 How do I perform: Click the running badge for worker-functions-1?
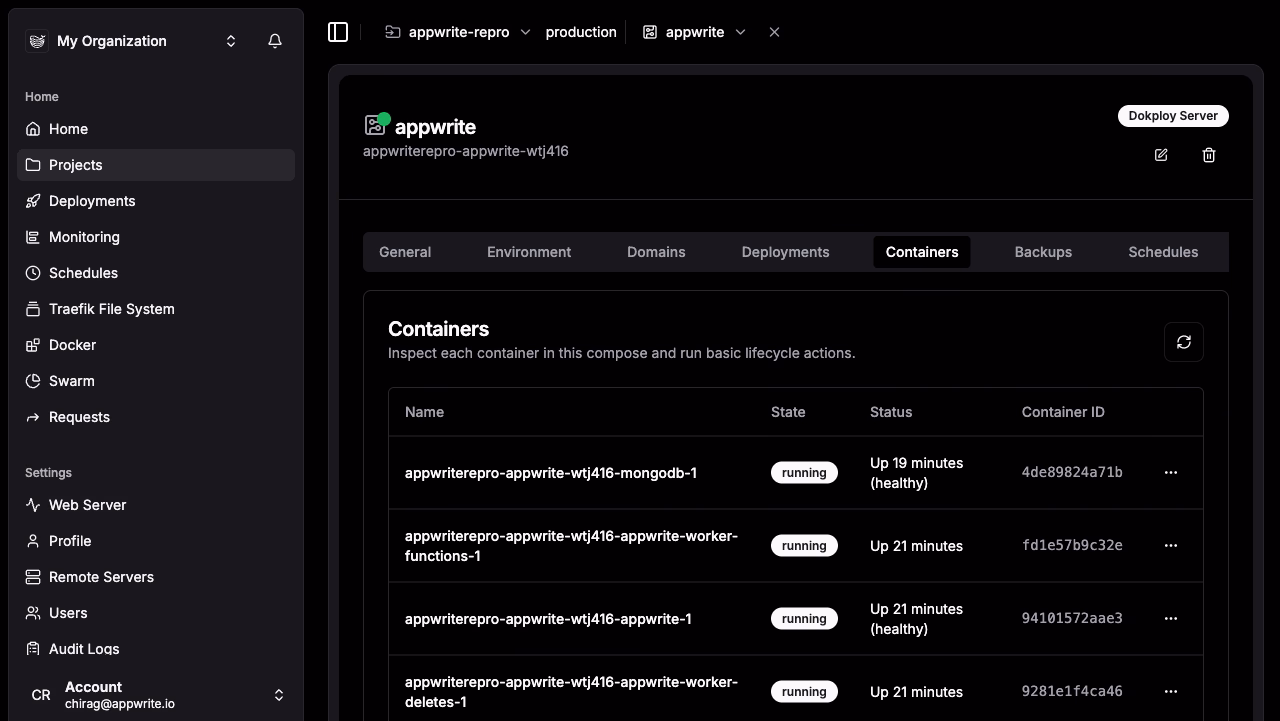coord(804,545)
